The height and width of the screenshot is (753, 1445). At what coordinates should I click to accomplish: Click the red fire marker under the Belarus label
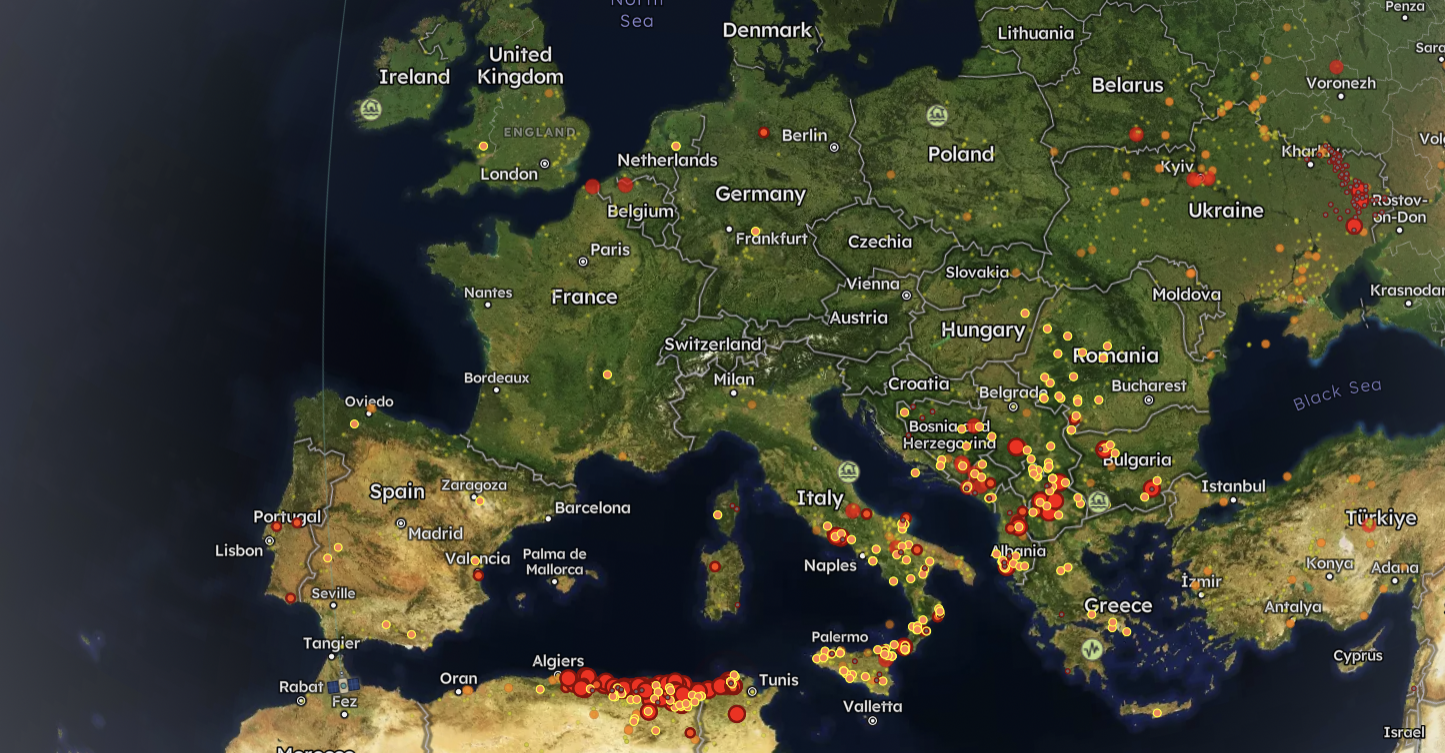pyautogui.click(x=1136, y=134)
